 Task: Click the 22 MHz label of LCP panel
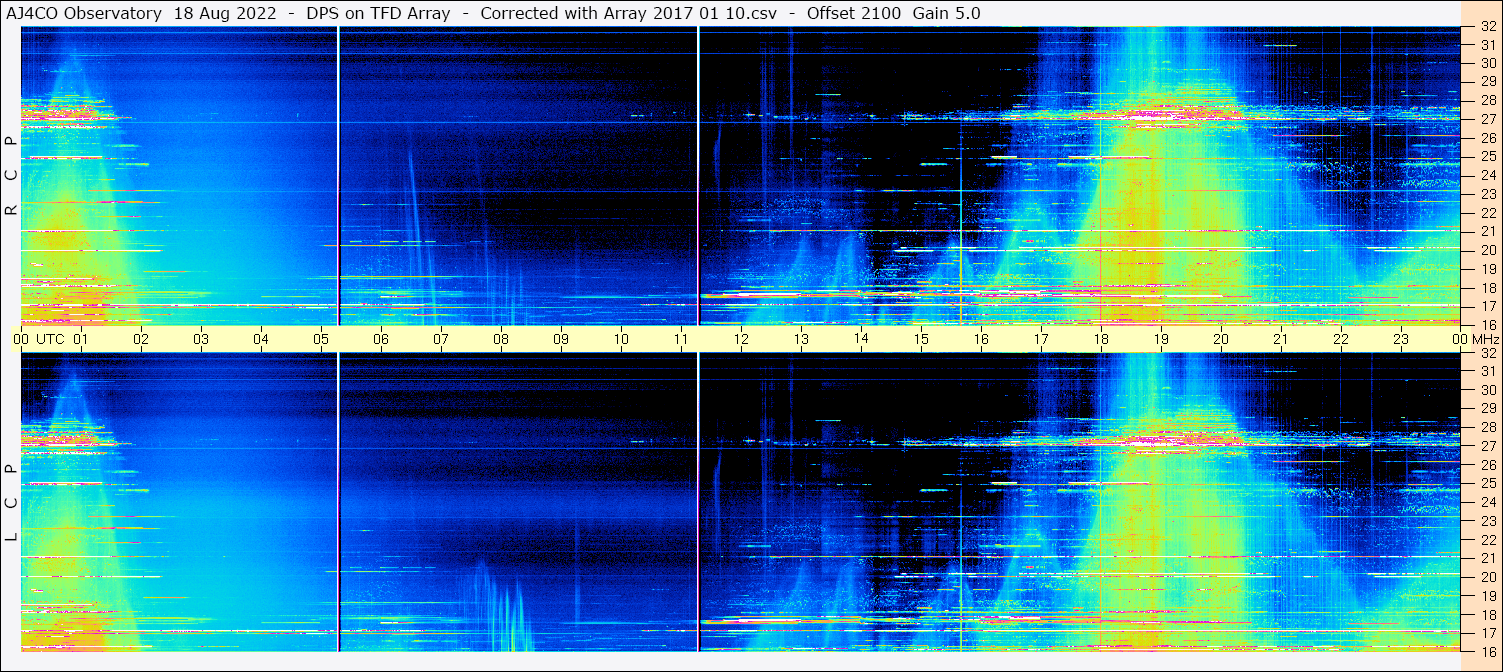1487,540
